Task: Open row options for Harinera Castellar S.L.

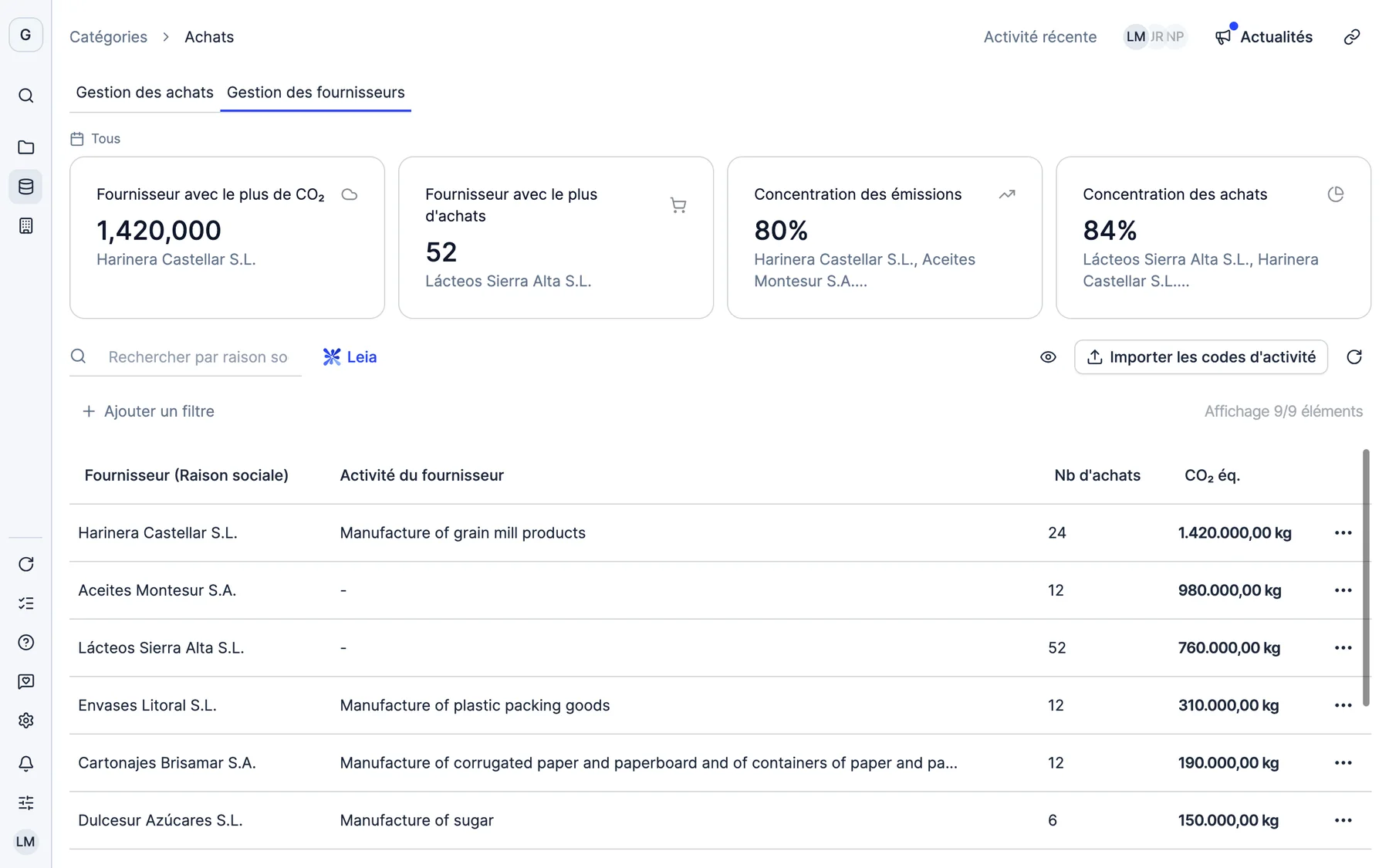Action: [x=1343, y=533]
